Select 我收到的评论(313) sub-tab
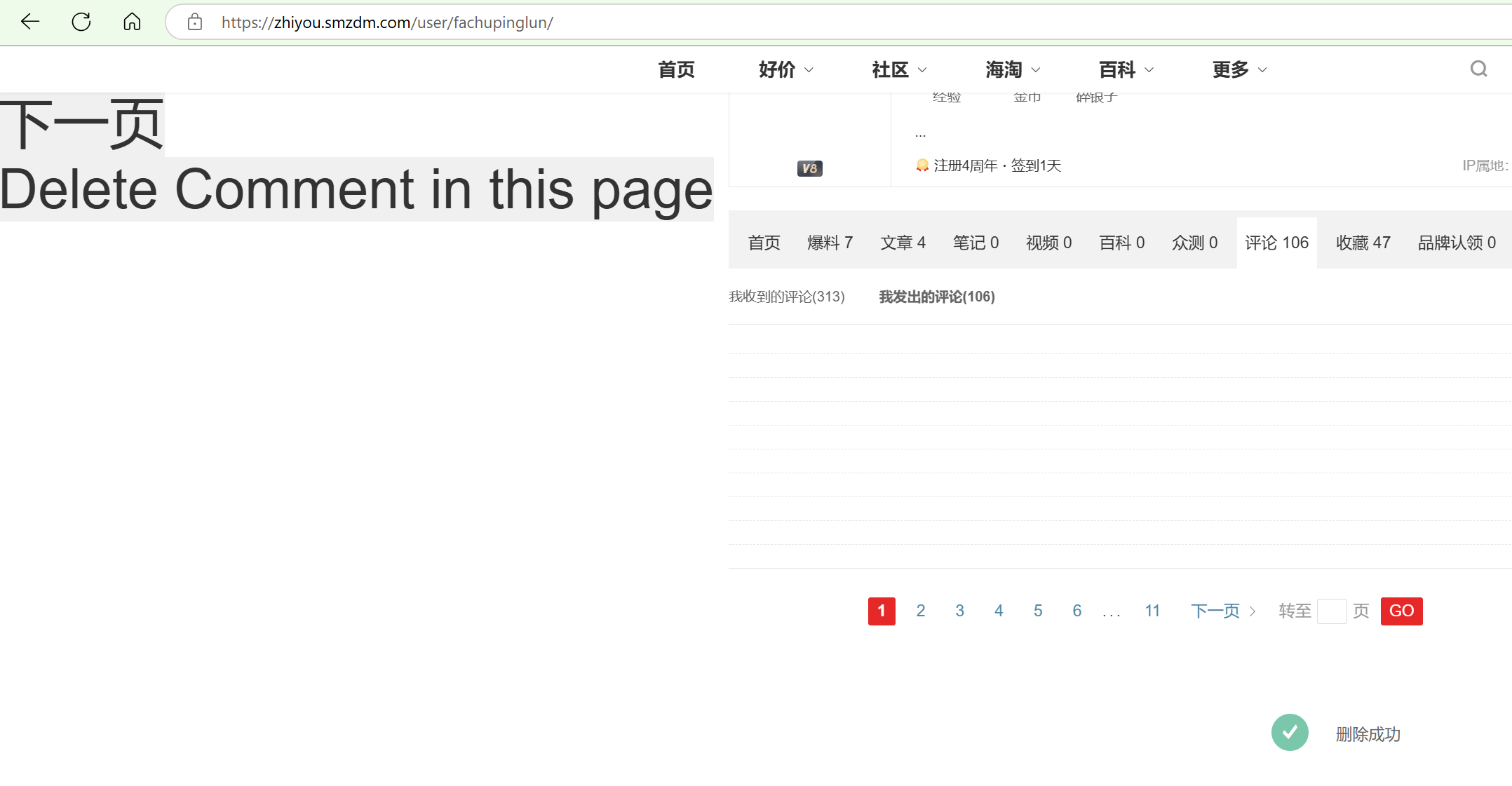This screenshot has height=786, width=1512. (x=786, y=297)
